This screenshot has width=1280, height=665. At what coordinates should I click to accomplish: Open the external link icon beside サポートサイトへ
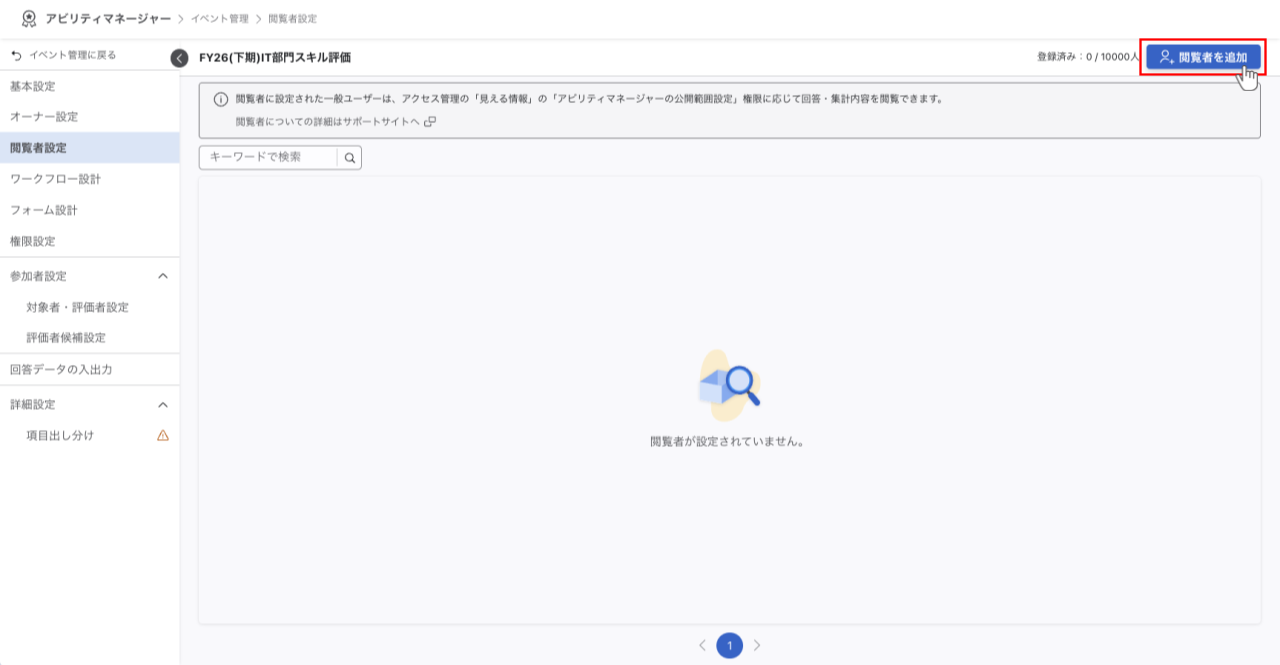(430, 121)
